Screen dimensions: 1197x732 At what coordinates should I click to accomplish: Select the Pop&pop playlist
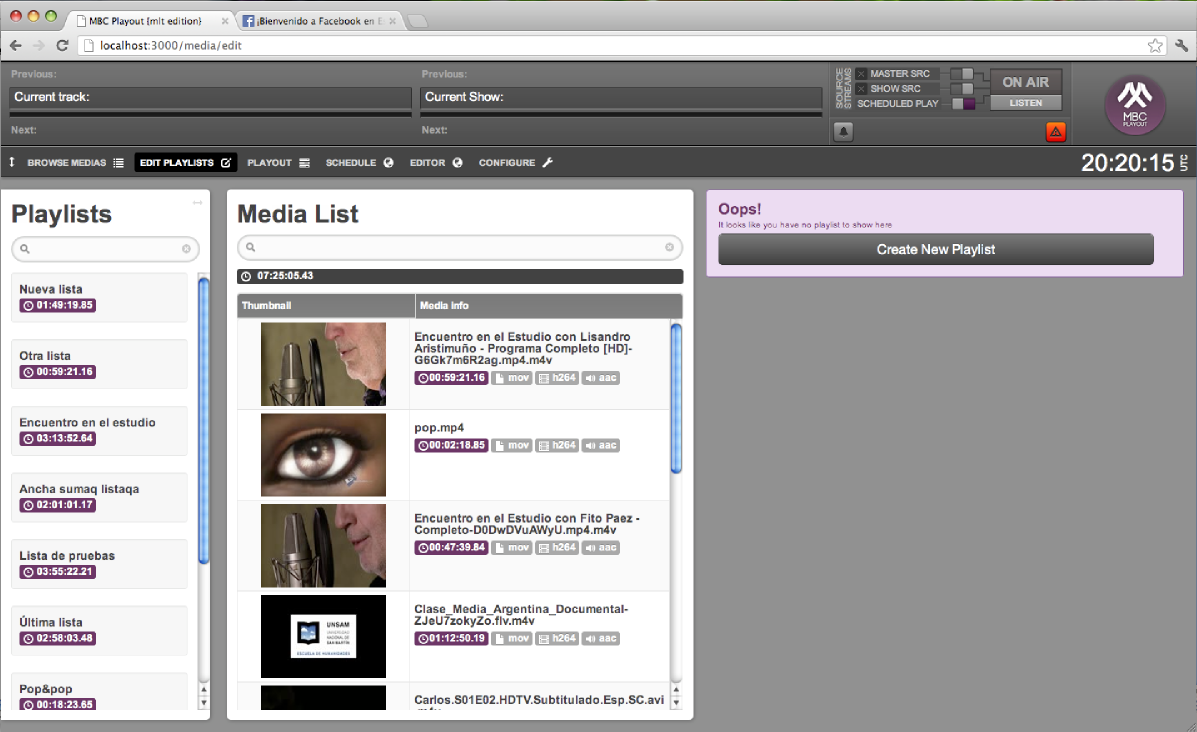99,692
